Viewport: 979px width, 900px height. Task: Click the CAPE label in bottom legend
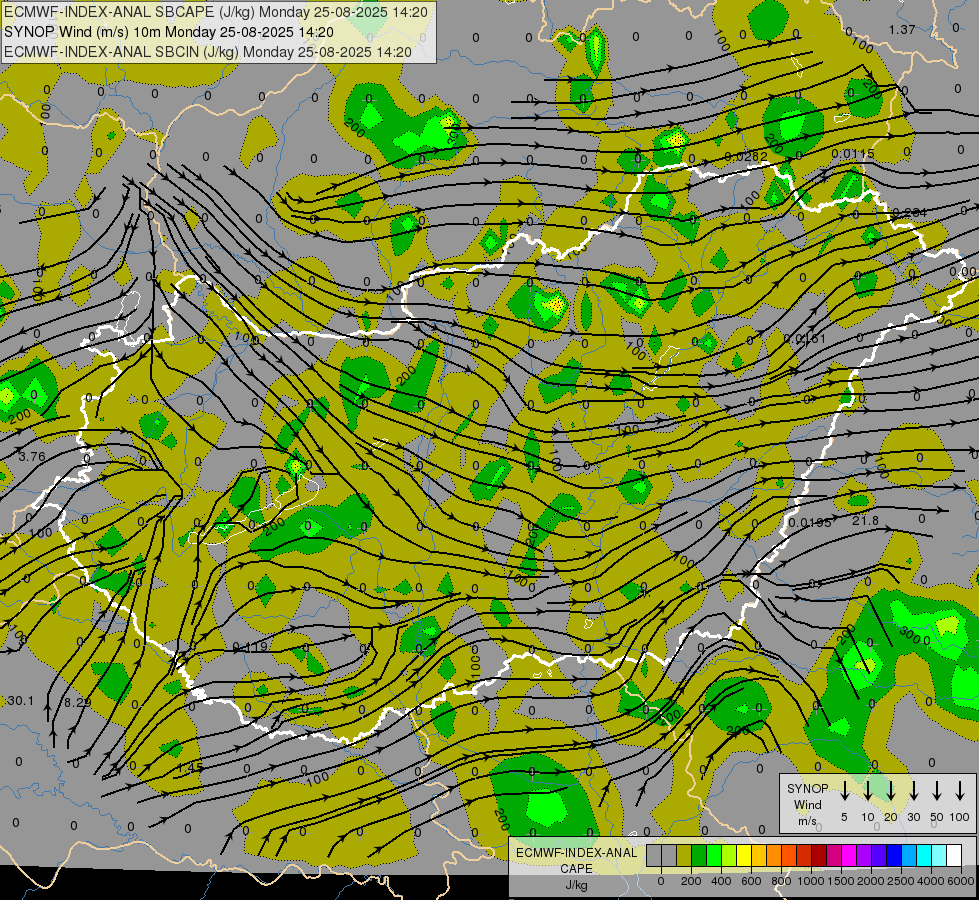pyautogui.click(x=576, y=869)
